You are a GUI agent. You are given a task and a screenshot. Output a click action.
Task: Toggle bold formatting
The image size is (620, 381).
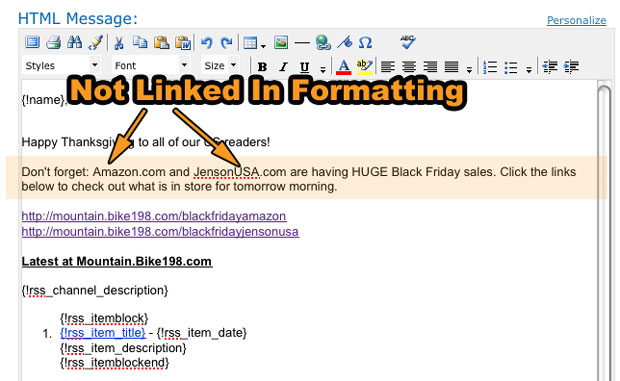pos(262,67)
